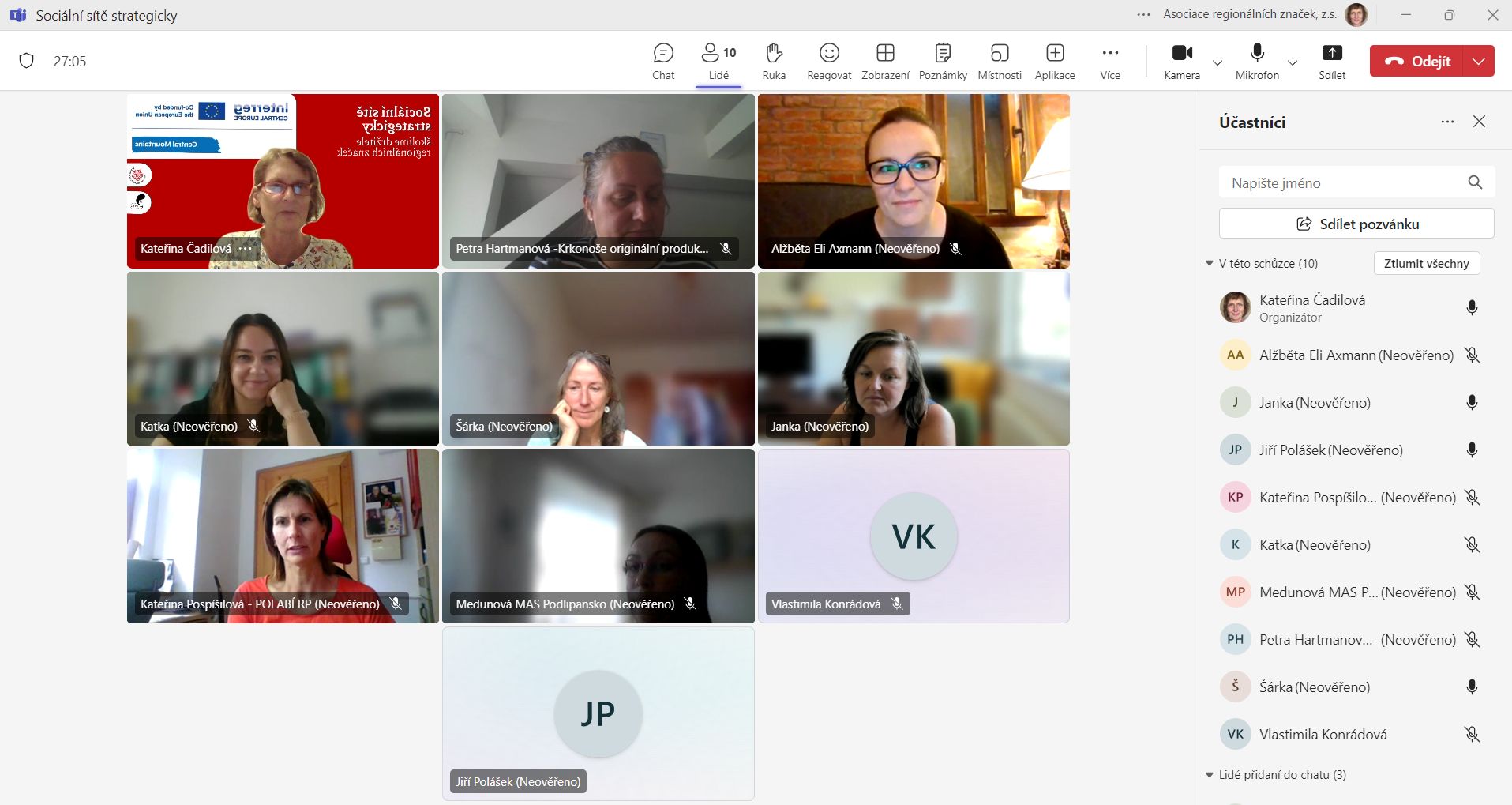This screenshot has height=805, width=1512.
Task: Click Asociace regionálních značek organization name
Action: (x=1250, y=14)
